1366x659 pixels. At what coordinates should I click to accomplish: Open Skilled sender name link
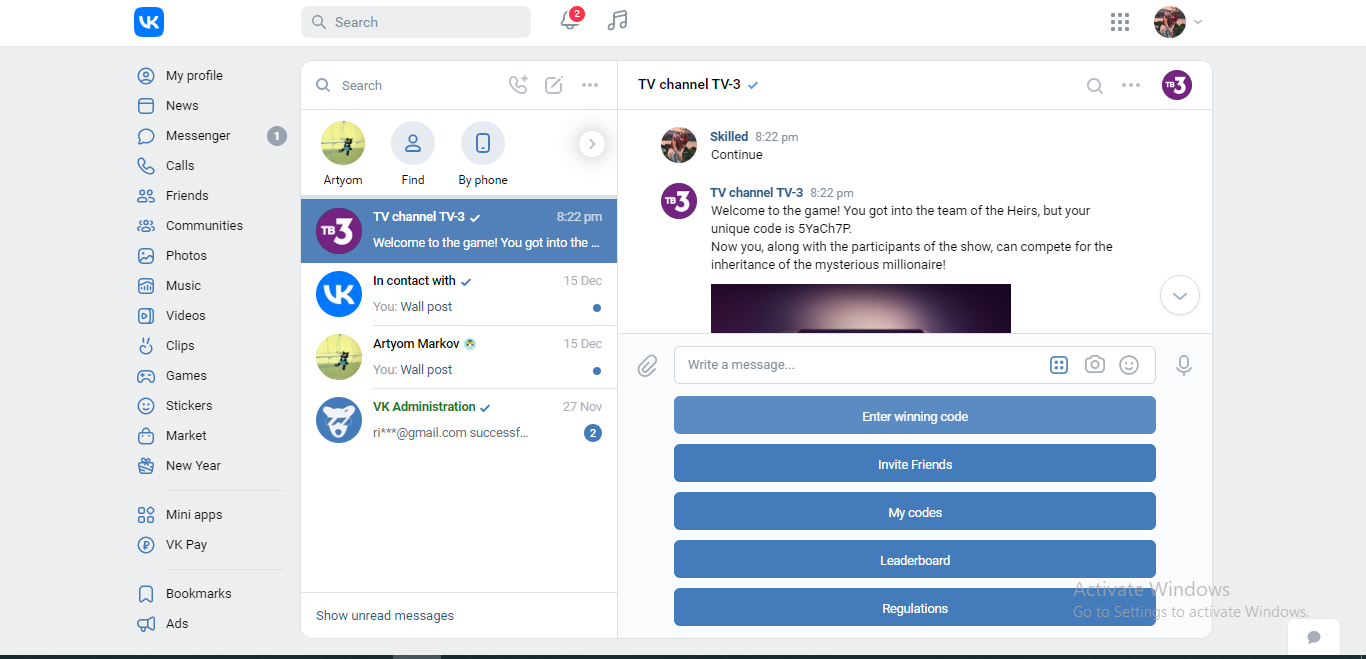pyautogui.click(x=729, y=137)
